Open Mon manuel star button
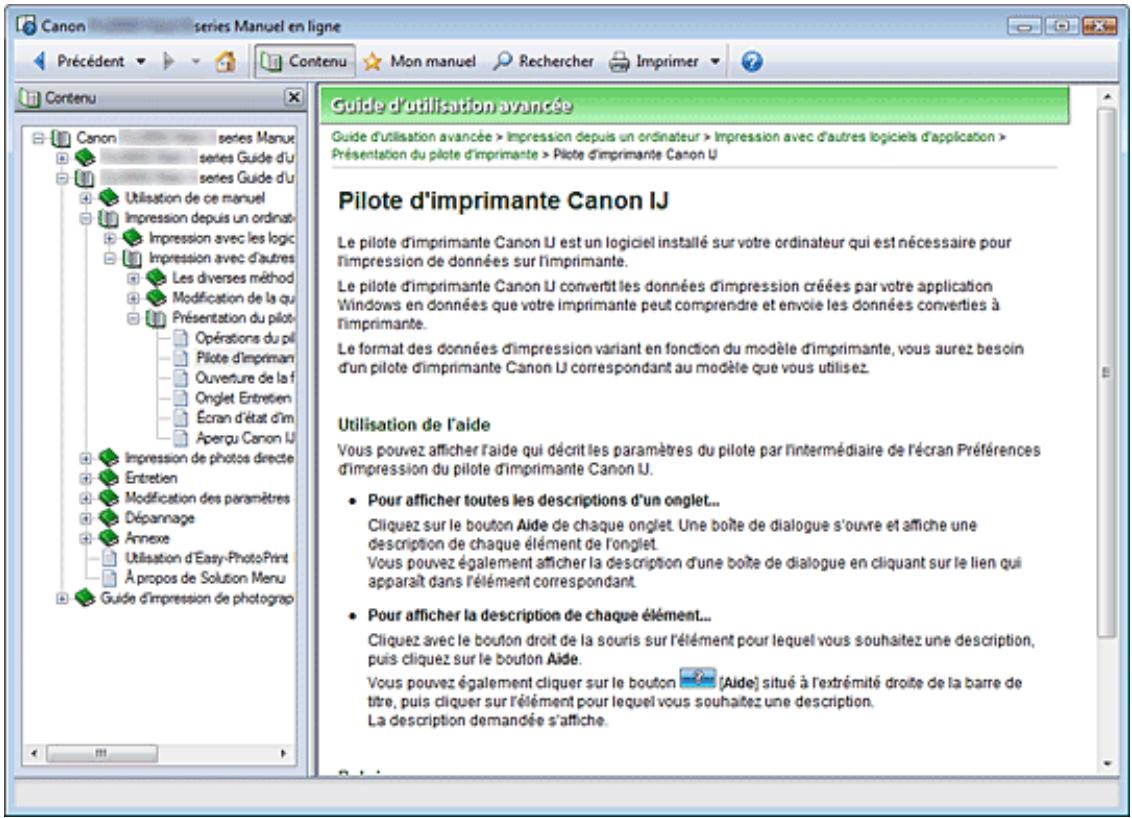Image resolution: width=1132 pixels, height=818 pixels. click(x=419, y=61)
